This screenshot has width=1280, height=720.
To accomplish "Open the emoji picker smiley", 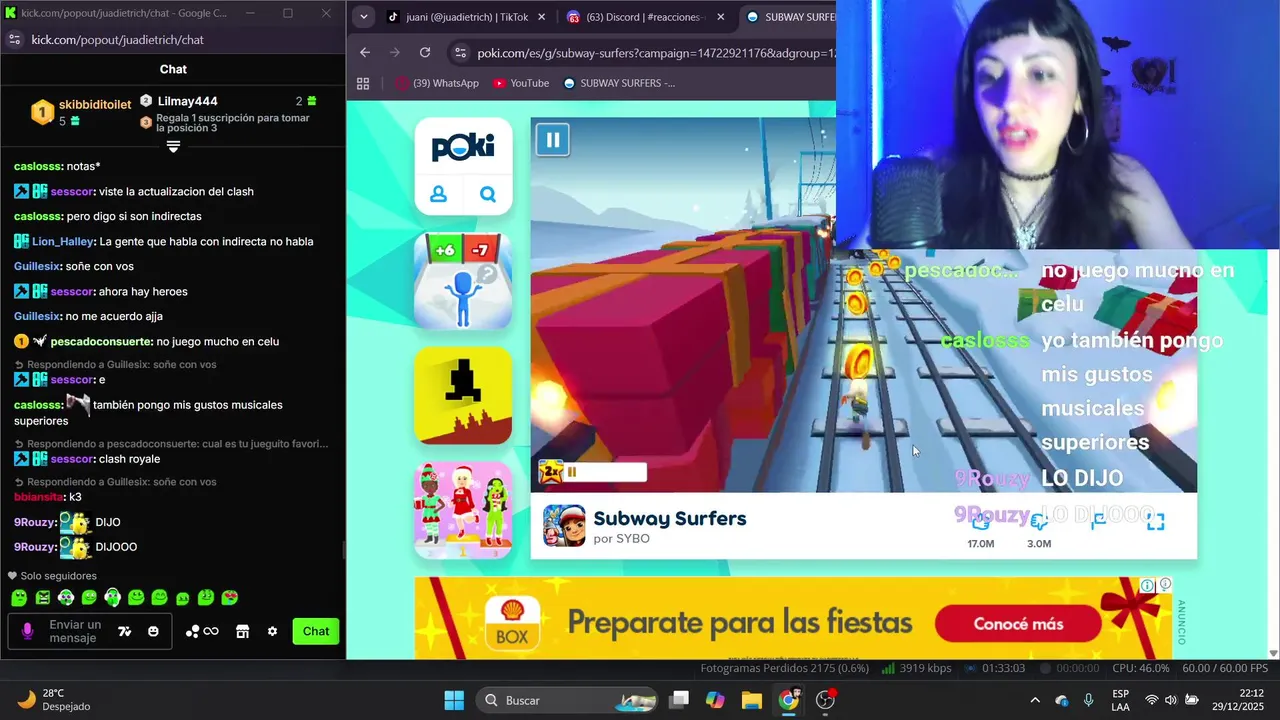I will tap(153, 631).
